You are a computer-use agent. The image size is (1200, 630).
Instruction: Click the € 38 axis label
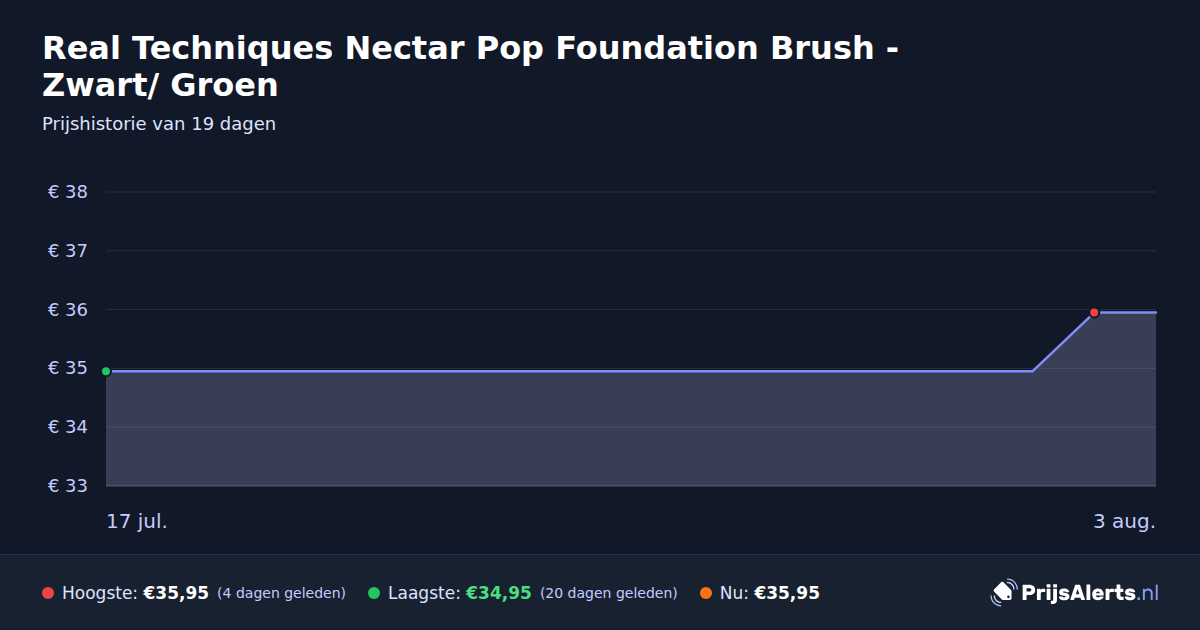tap(68, 192)
